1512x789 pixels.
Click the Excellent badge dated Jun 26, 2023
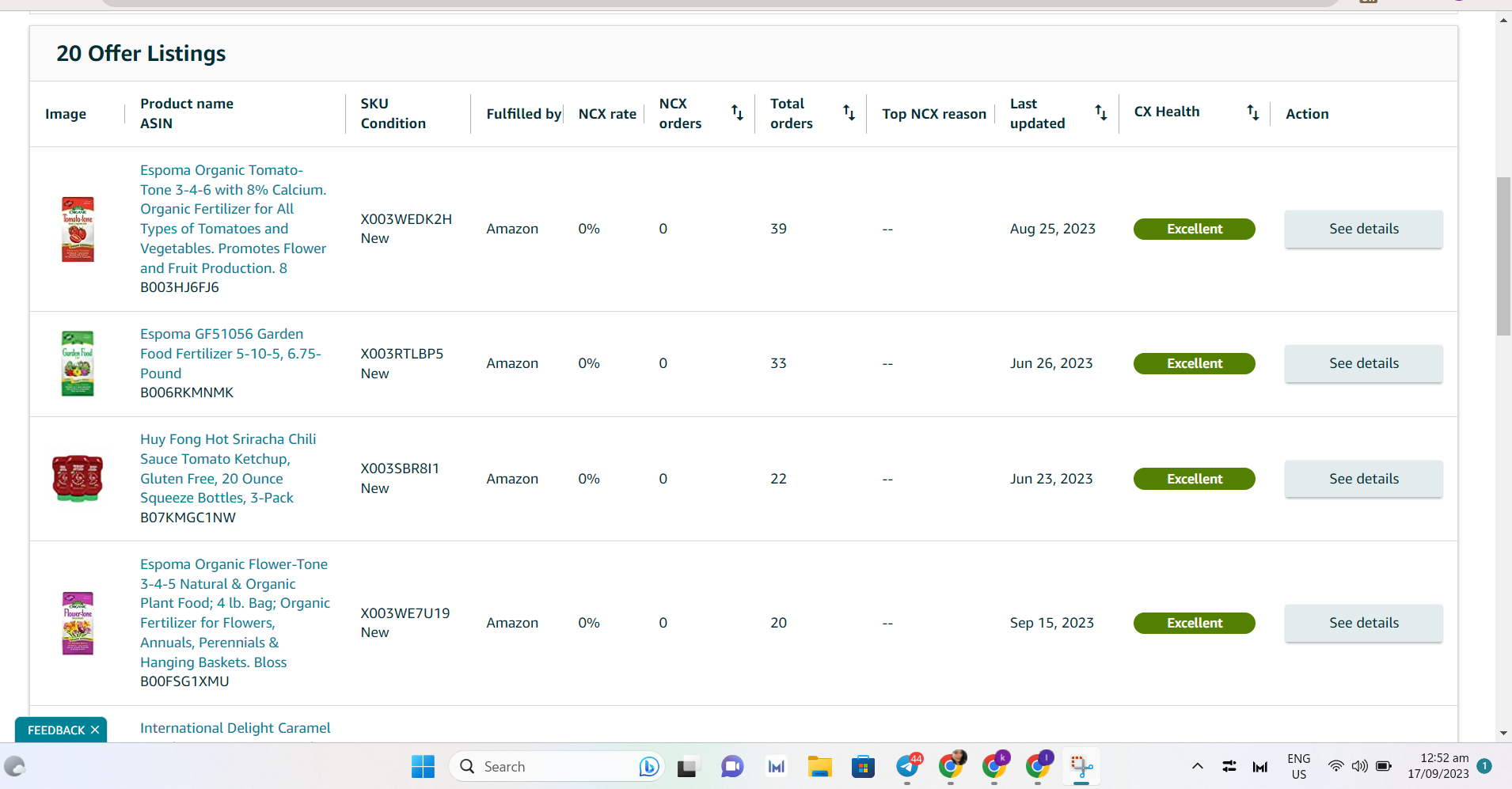pyautogui.click(x=1194, y=363)
